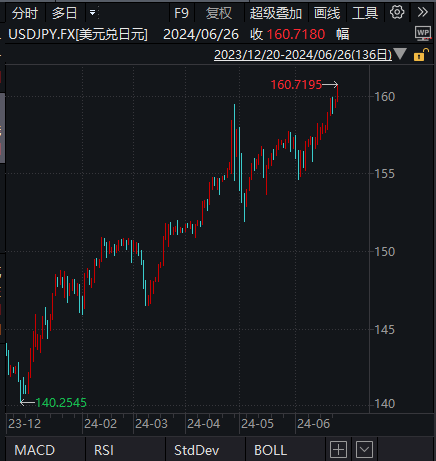
Task: Switch to 分时 intraday tab
Action: (x=25, y=13)
